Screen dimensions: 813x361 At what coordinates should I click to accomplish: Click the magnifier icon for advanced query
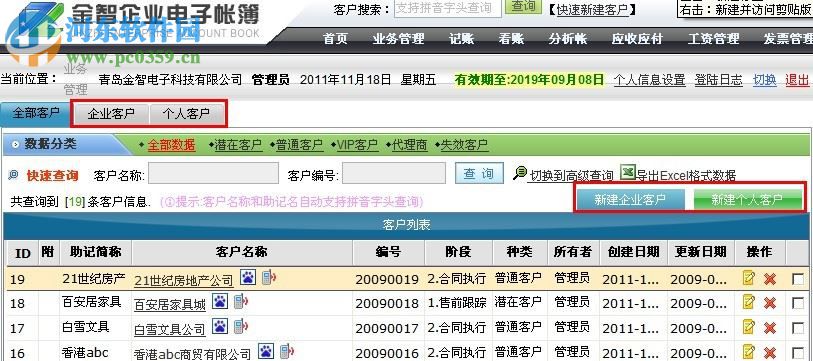pos(520,173)
